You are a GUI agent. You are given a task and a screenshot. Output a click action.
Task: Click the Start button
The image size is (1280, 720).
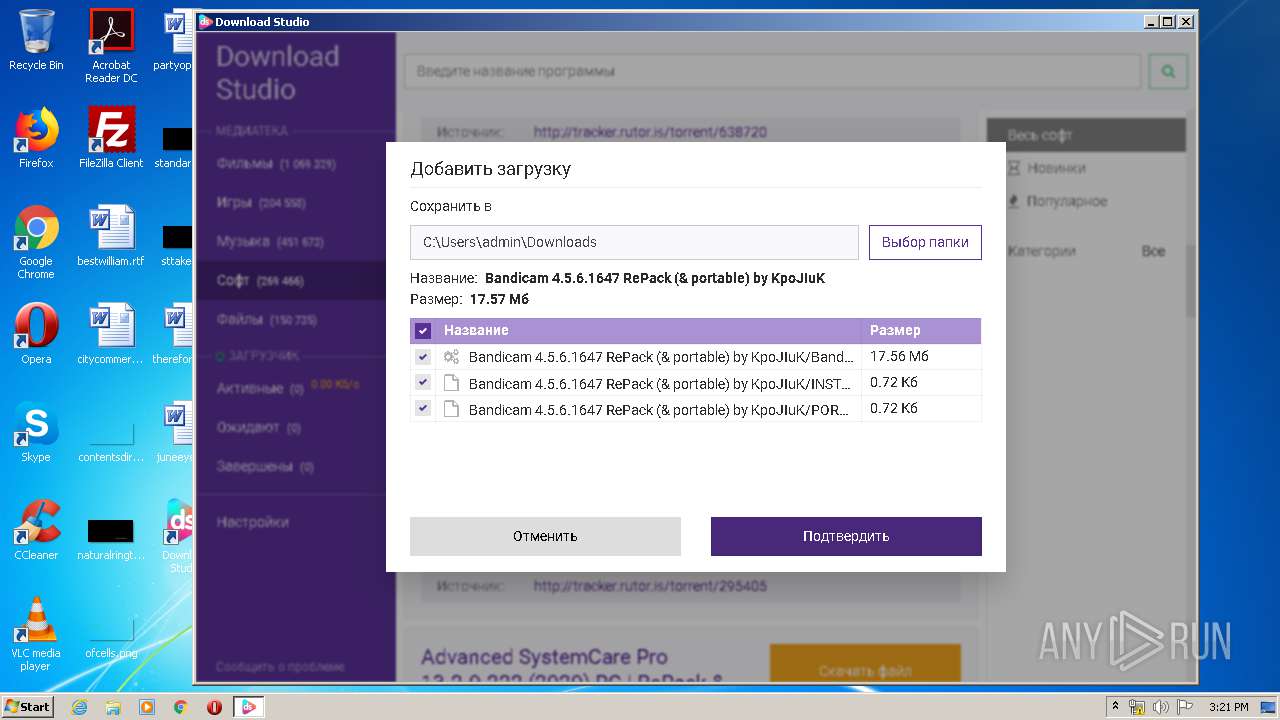click(27, 706)
